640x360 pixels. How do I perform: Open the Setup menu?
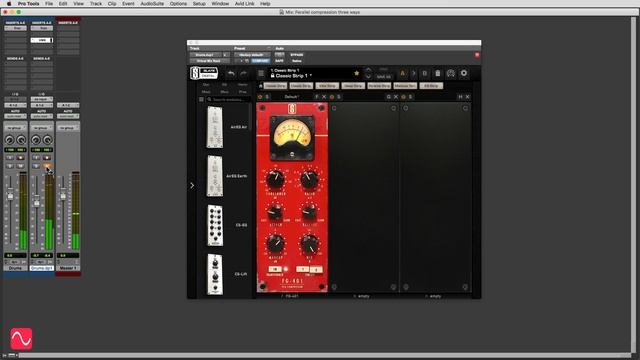click(199, 4)
